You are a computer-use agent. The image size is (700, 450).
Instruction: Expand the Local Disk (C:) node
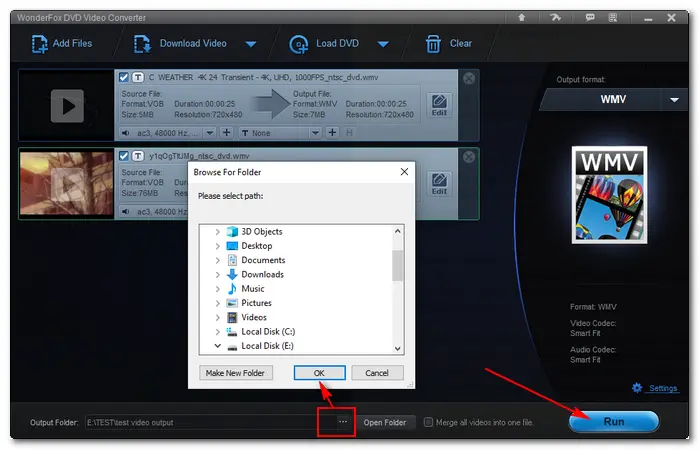coord(217,332)
